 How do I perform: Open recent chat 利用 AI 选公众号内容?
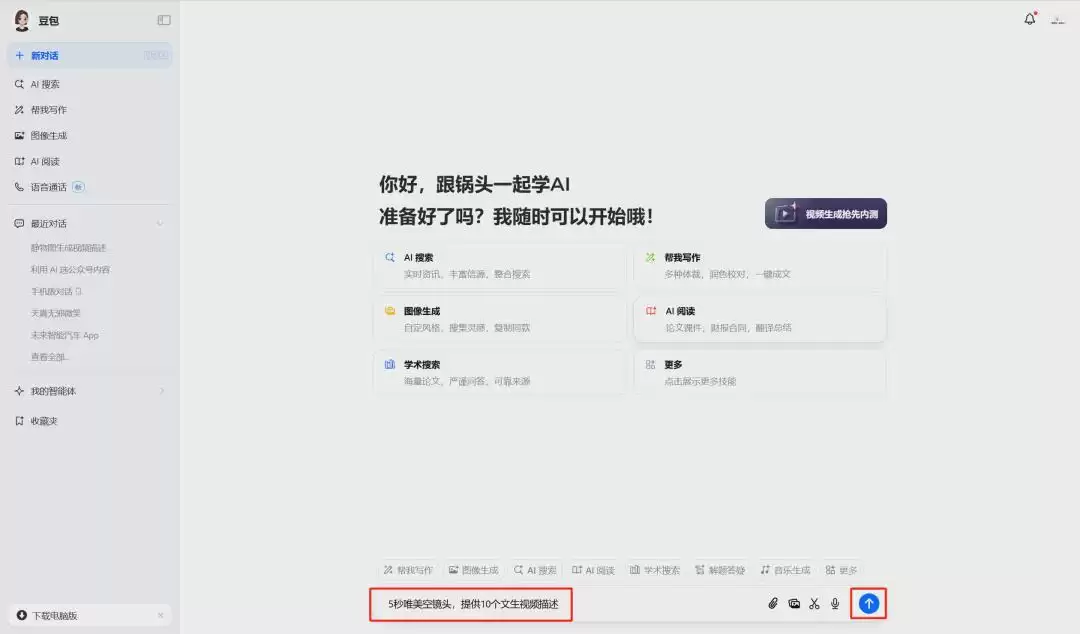click(70, 269)
